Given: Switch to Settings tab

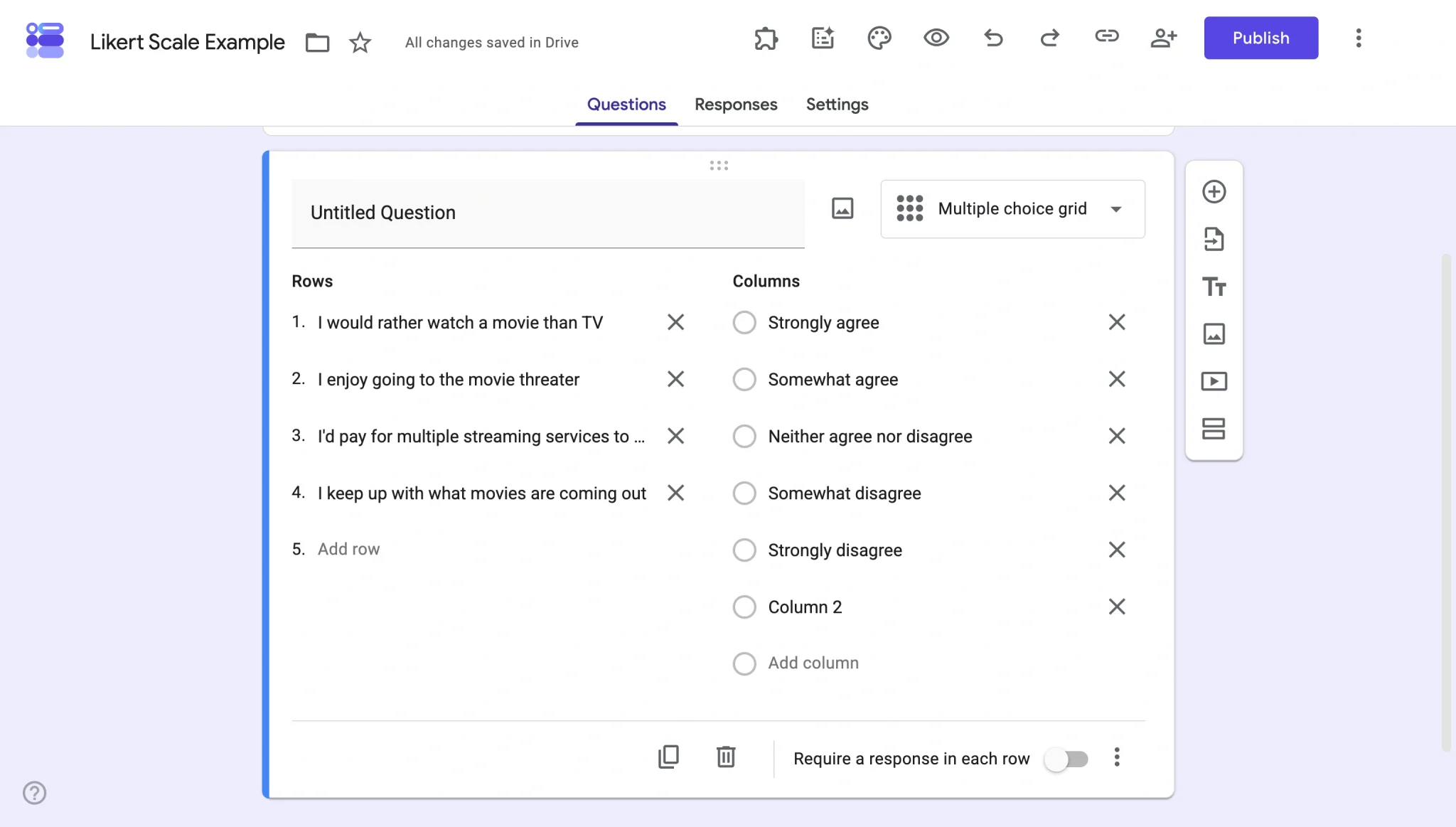Looking at the screenshot, I should point(837,105).
